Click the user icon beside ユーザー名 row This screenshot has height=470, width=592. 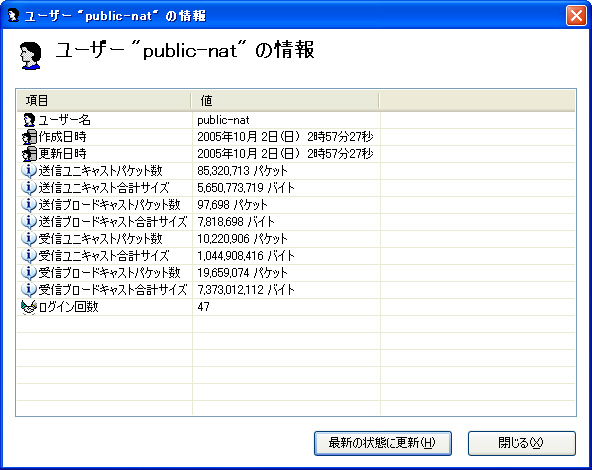[x=29, y=120]
